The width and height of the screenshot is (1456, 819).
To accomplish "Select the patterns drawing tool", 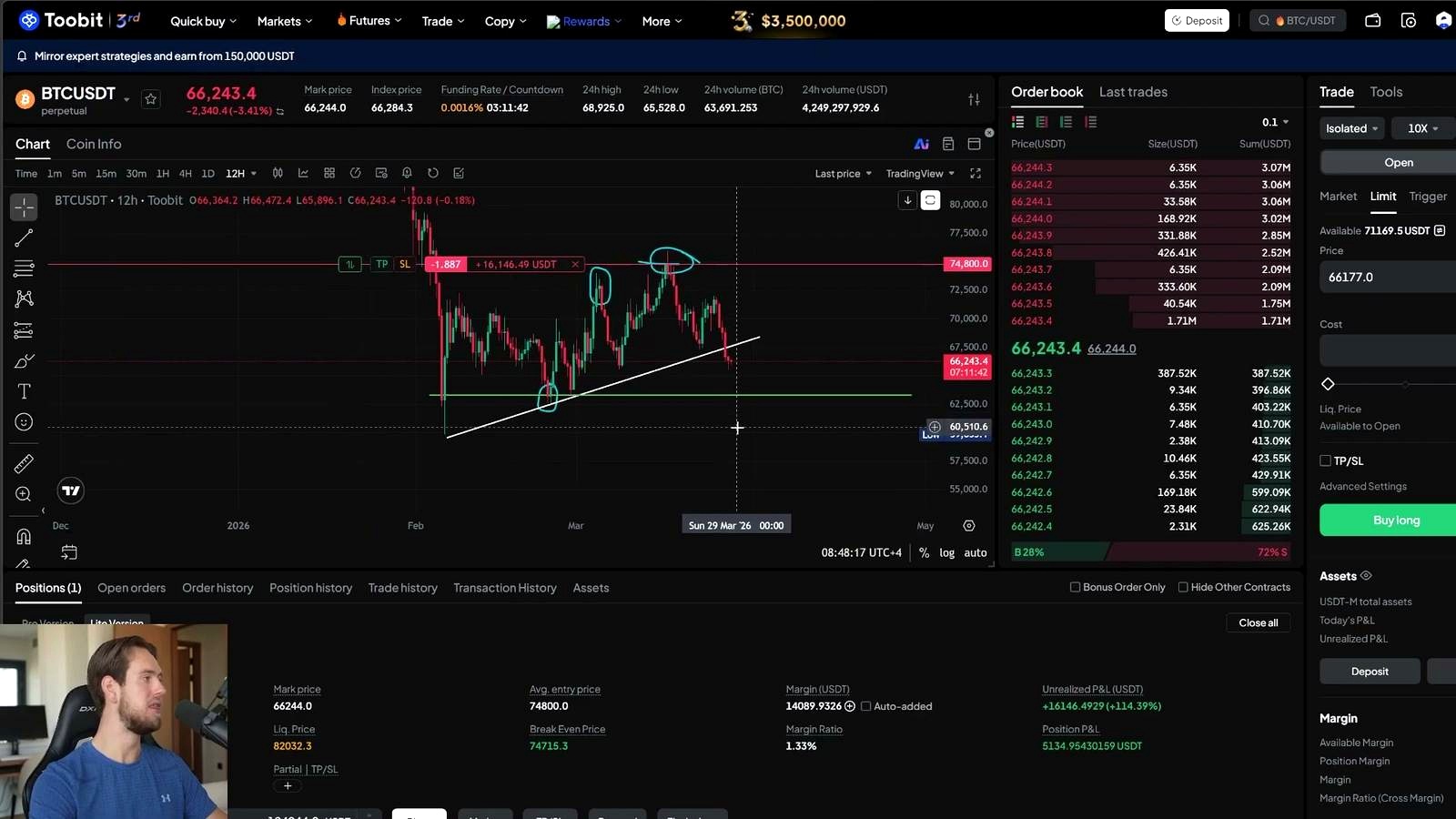I will (24, 298).
